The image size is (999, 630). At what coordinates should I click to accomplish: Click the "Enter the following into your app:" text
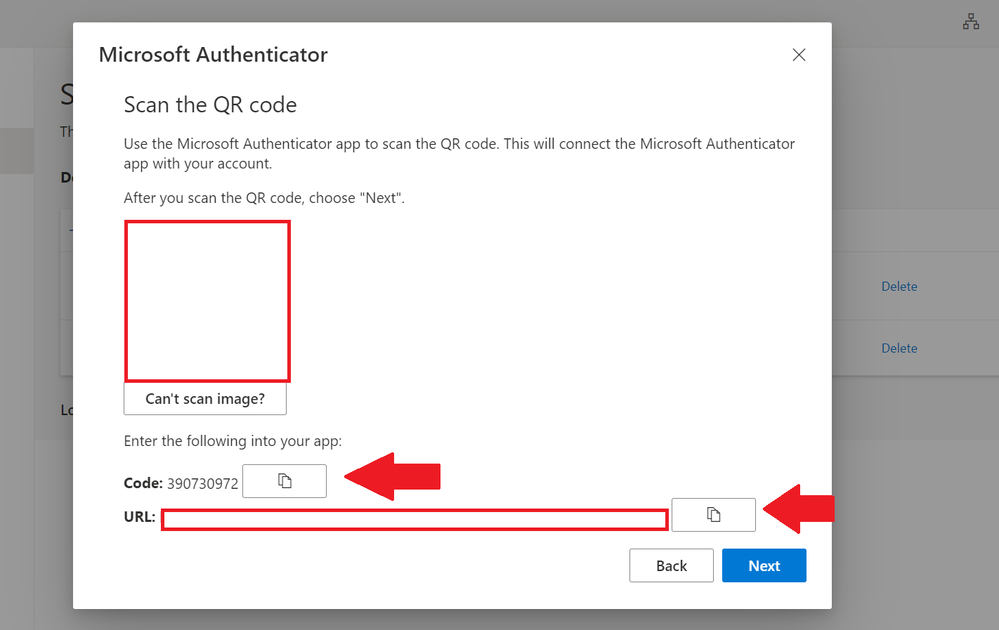233,441
